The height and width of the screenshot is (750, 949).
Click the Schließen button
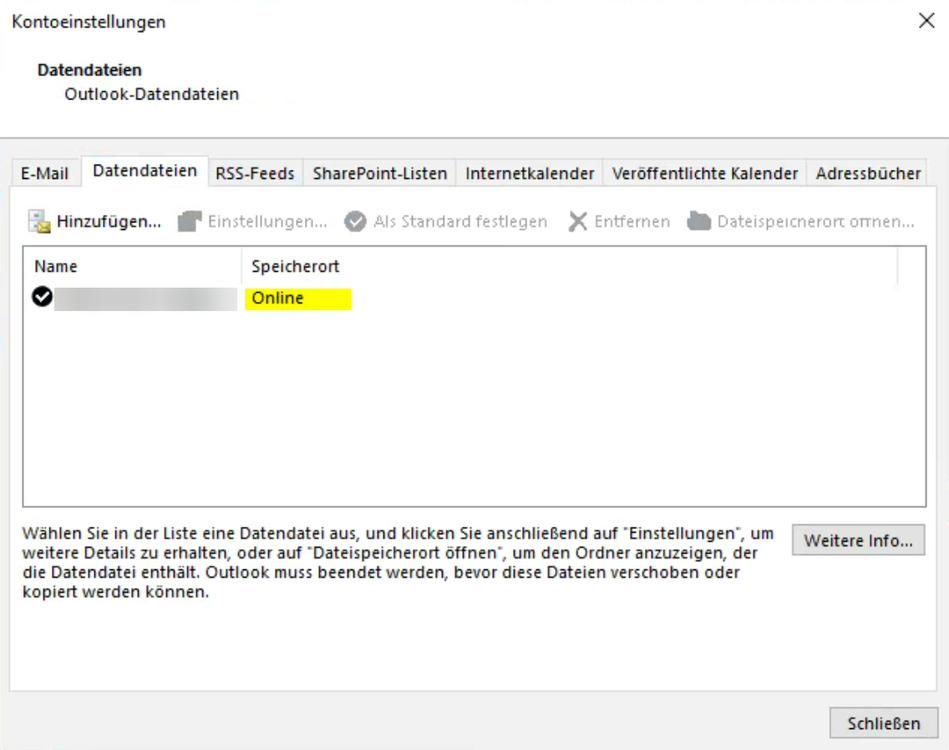pos(883,723)
